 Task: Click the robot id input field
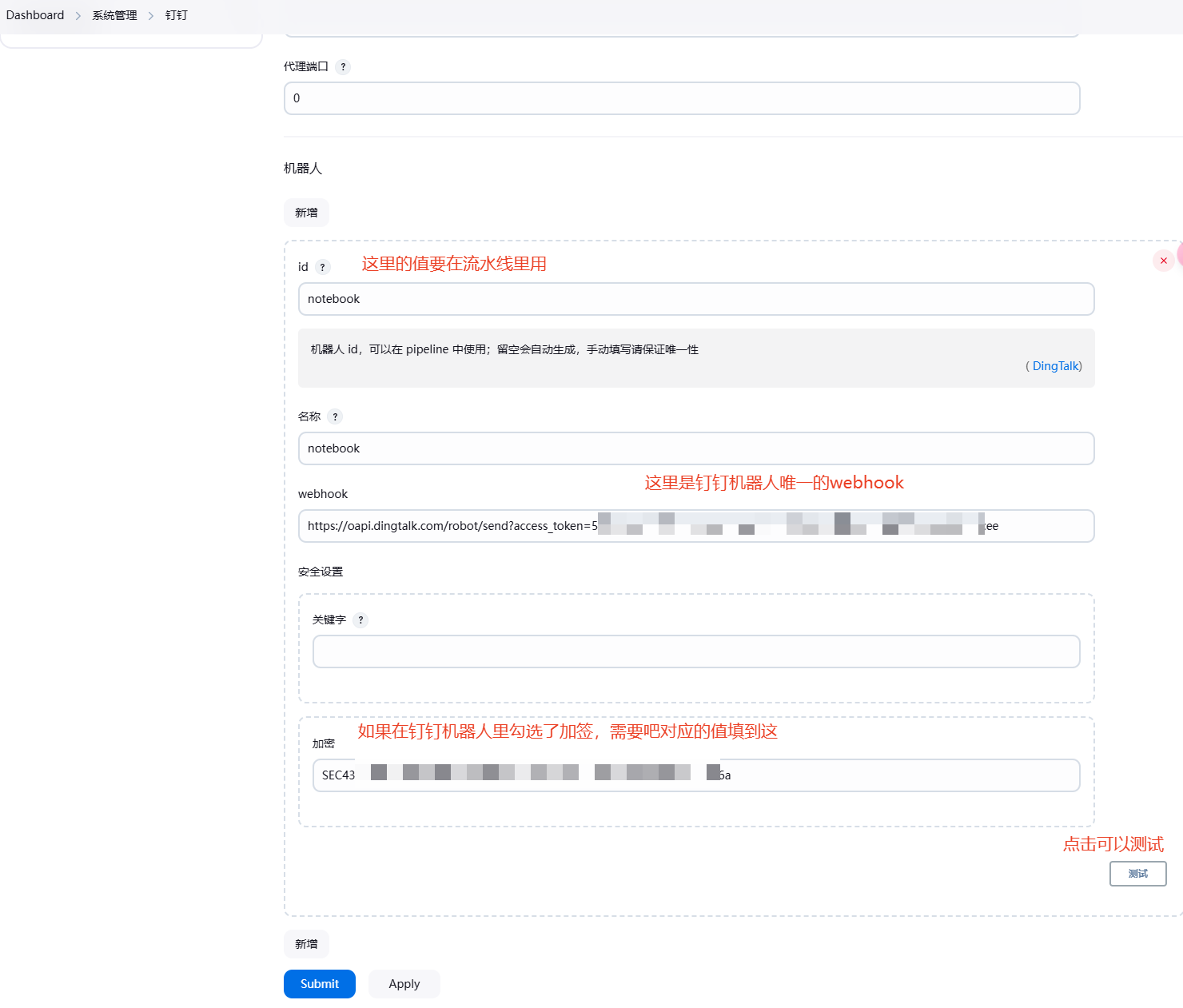(695, 299)
